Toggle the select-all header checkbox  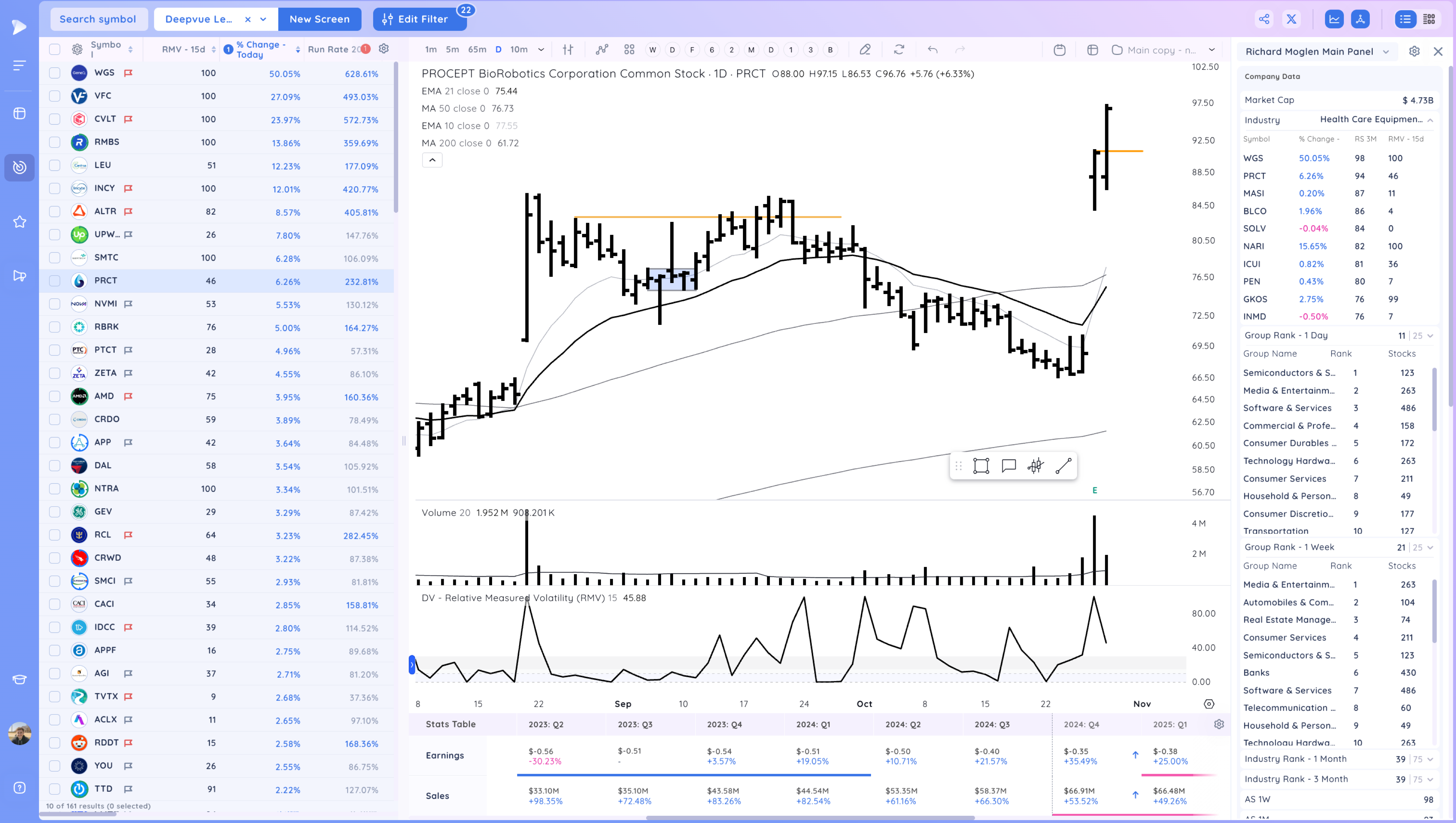tap(55, 49)
